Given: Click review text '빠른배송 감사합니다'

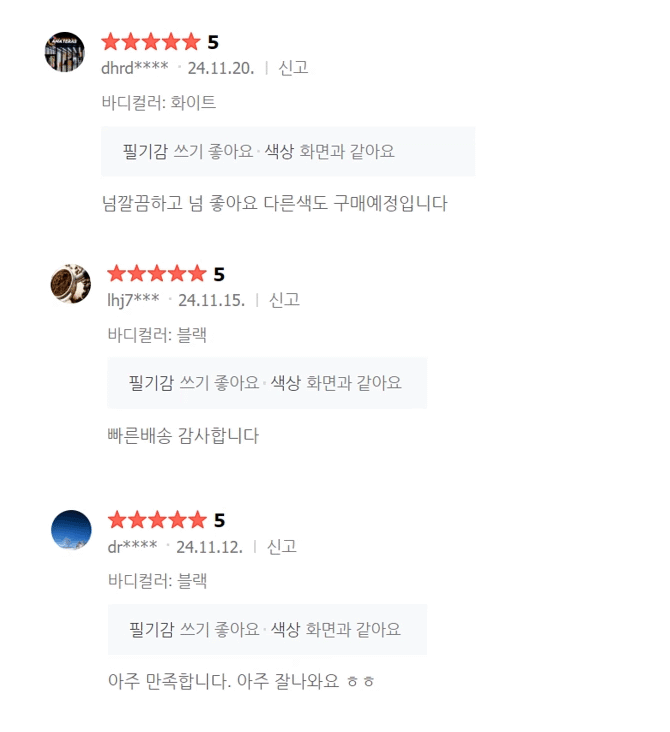Looking at the screenshot, I should tap(183, 435).
